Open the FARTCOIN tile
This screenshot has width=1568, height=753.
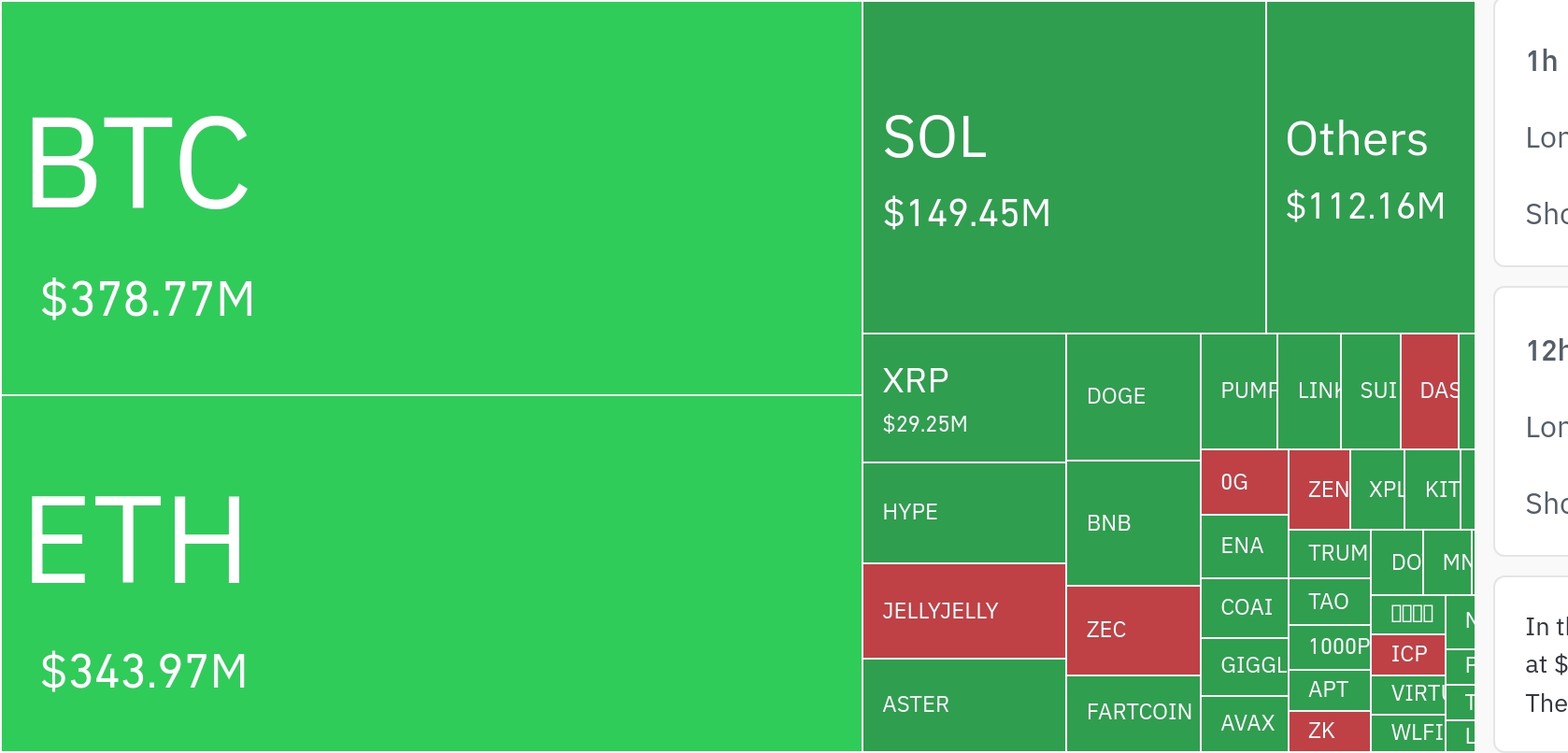(1133, 713)
